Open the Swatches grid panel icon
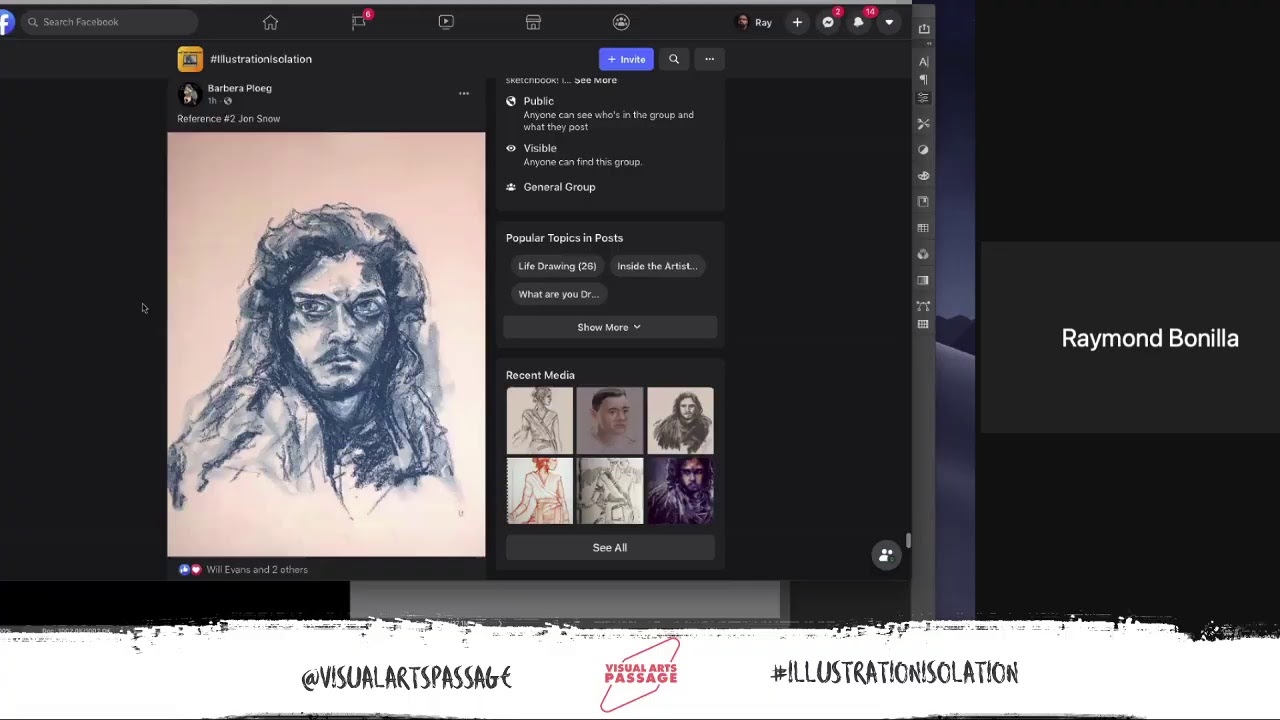The height and width of the screenshot is (720, 1280). coord(924,228)
